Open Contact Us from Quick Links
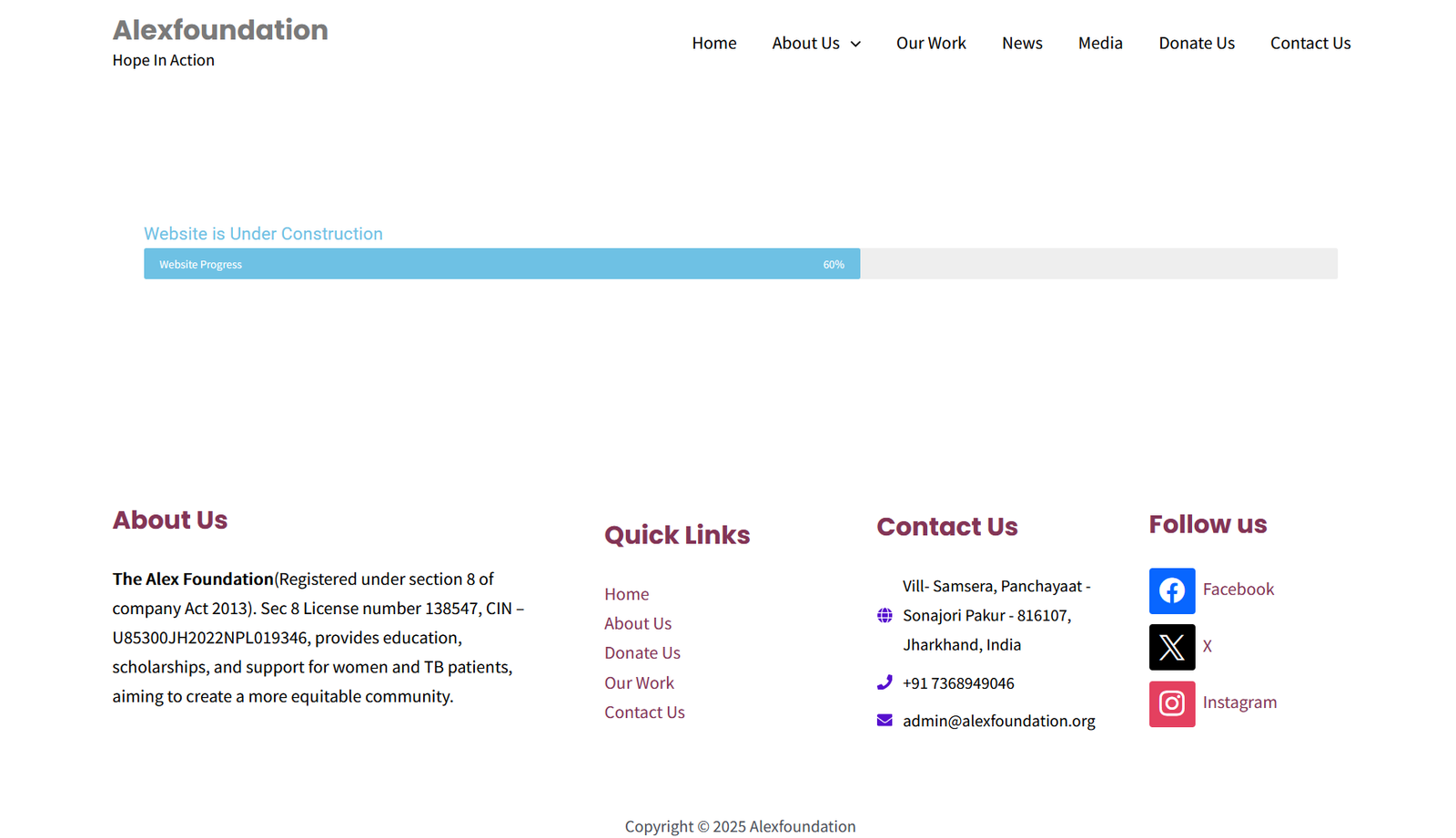This screenshot has height=838, width=1456. [x=644, y=712]
